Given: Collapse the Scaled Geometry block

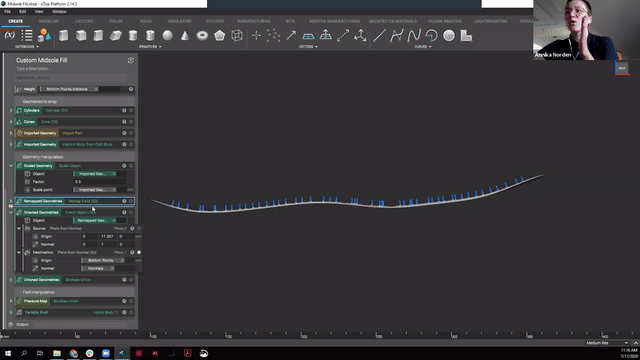Looking at the screenshot, I should coord(11,166).
